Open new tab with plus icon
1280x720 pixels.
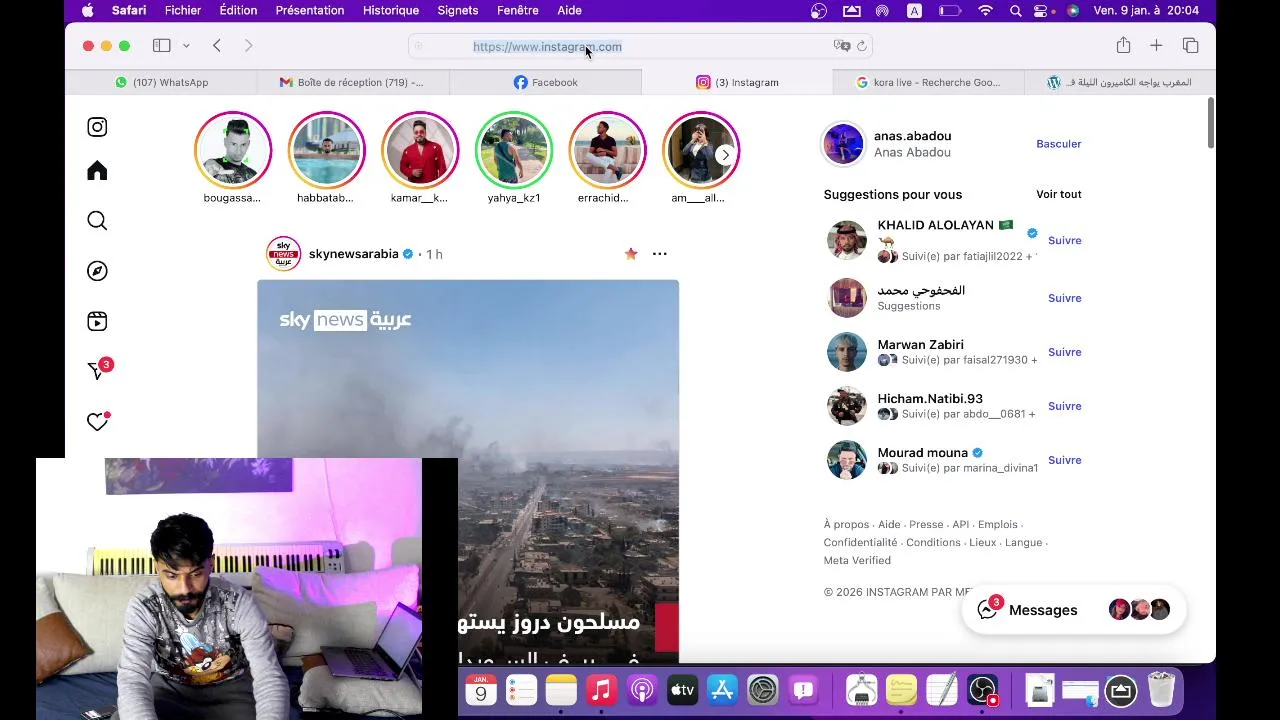[x=1156, y=45]
